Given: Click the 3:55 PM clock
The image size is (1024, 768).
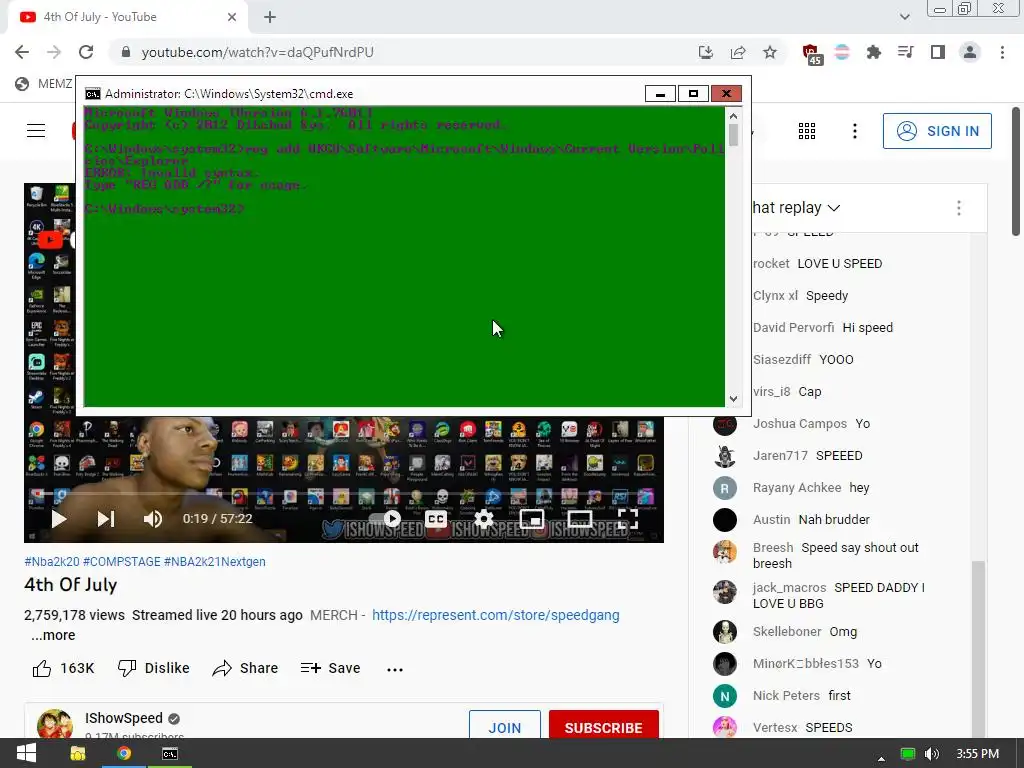Looking at the screenshot, I should pyautogui.click(x=978, y=754).
